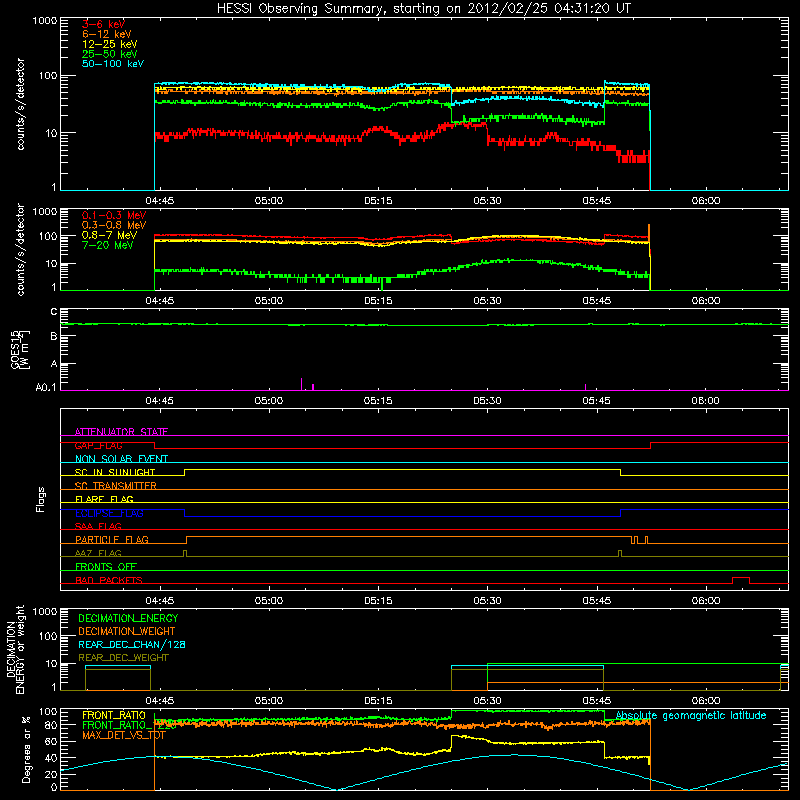Click the C class tick label on GOES plot
The image size is (800, 800).
click(x=54, y=312)
